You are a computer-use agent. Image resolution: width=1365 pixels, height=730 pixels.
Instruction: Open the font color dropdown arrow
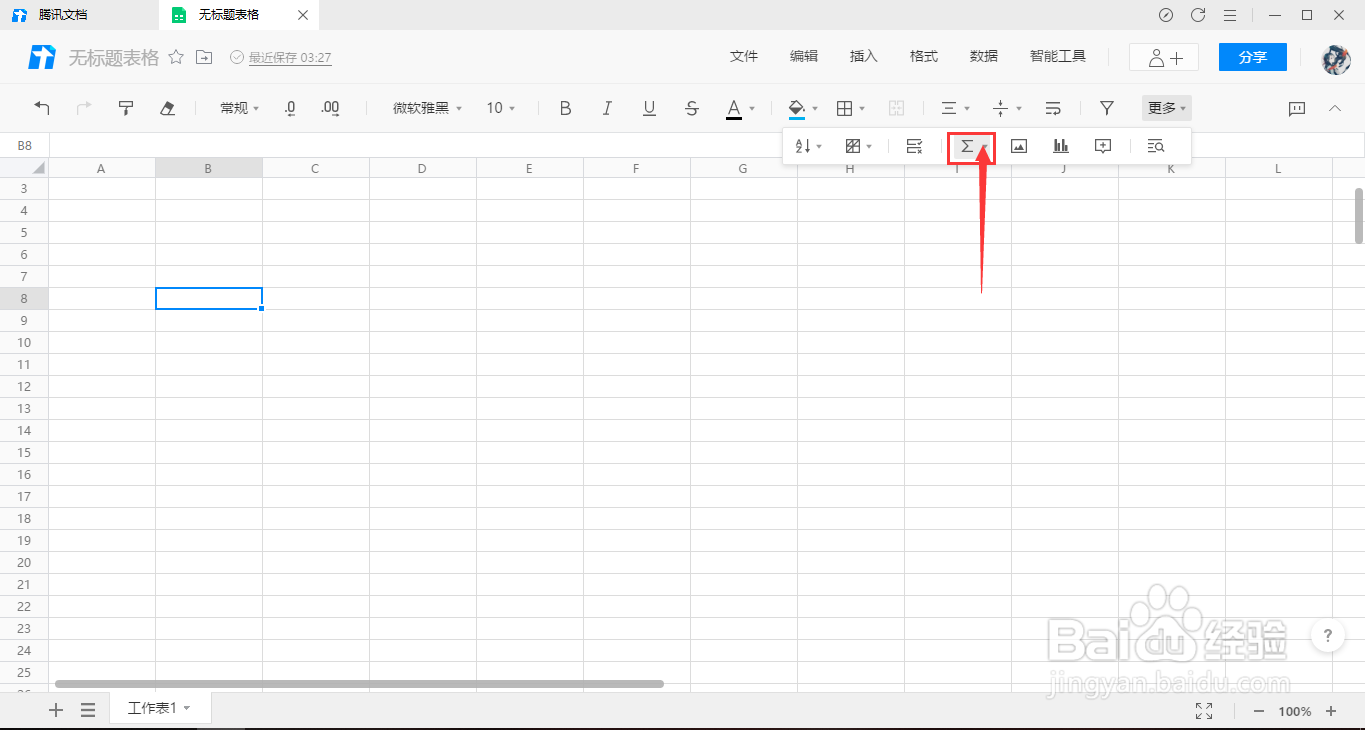(x=752, y=109)
